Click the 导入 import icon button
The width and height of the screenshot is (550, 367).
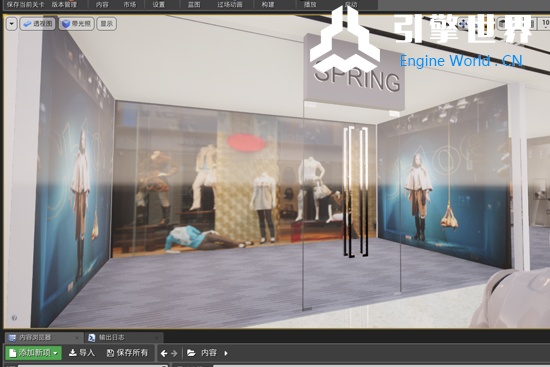pos(82,353)
